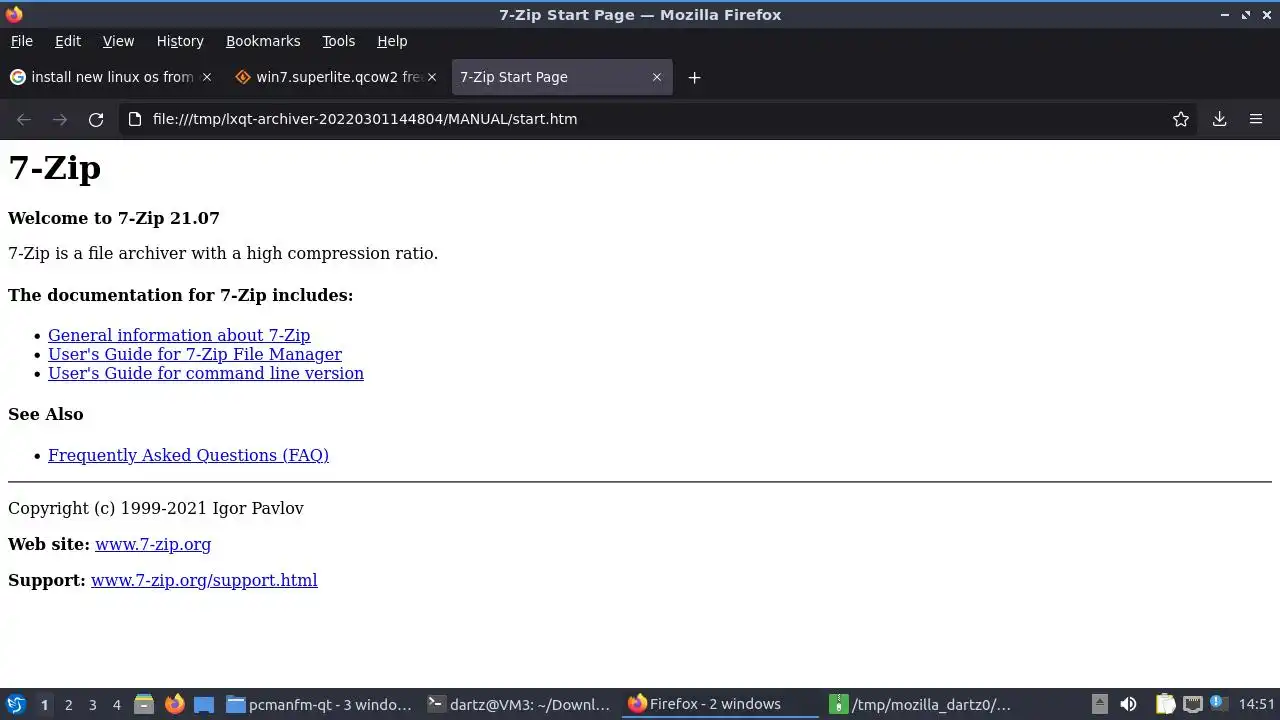Open the network connection tray icon

(1192, 704)
